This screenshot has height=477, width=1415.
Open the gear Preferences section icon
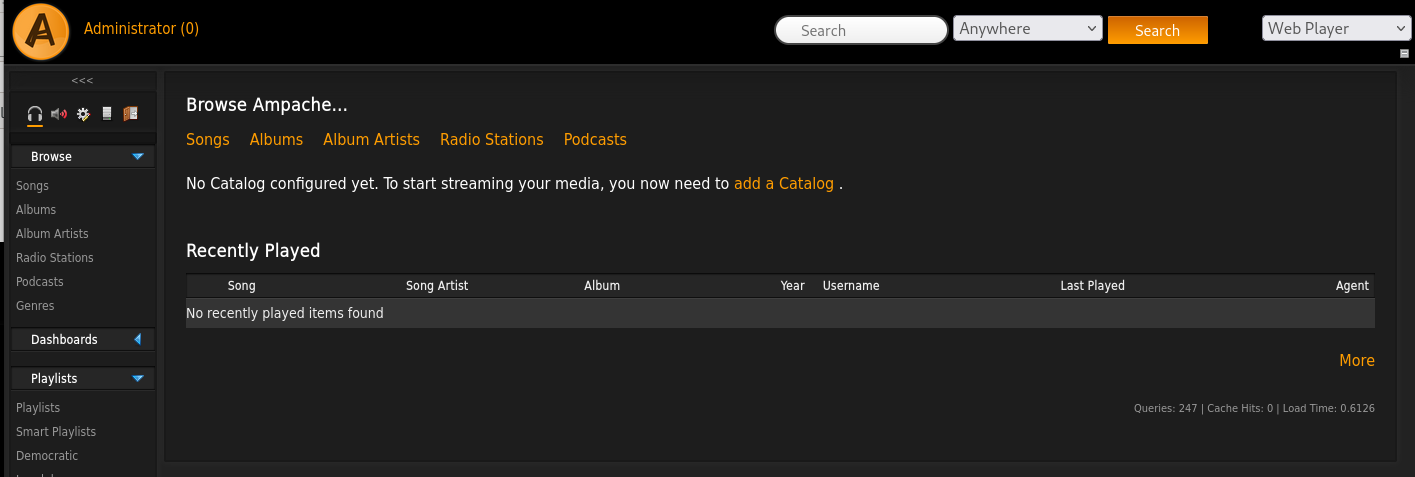tap(83, 114)
